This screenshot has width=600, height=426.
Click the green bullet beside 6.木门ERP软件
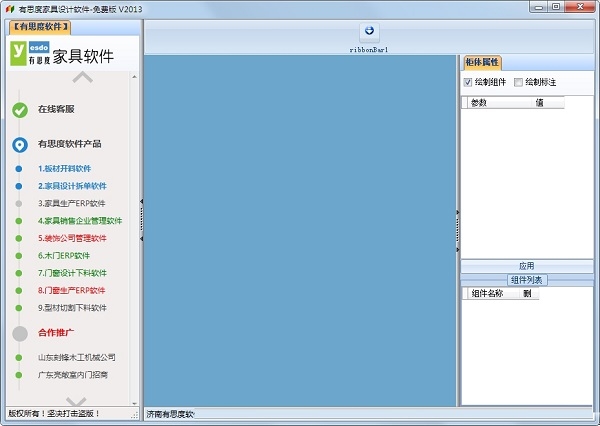18,256
